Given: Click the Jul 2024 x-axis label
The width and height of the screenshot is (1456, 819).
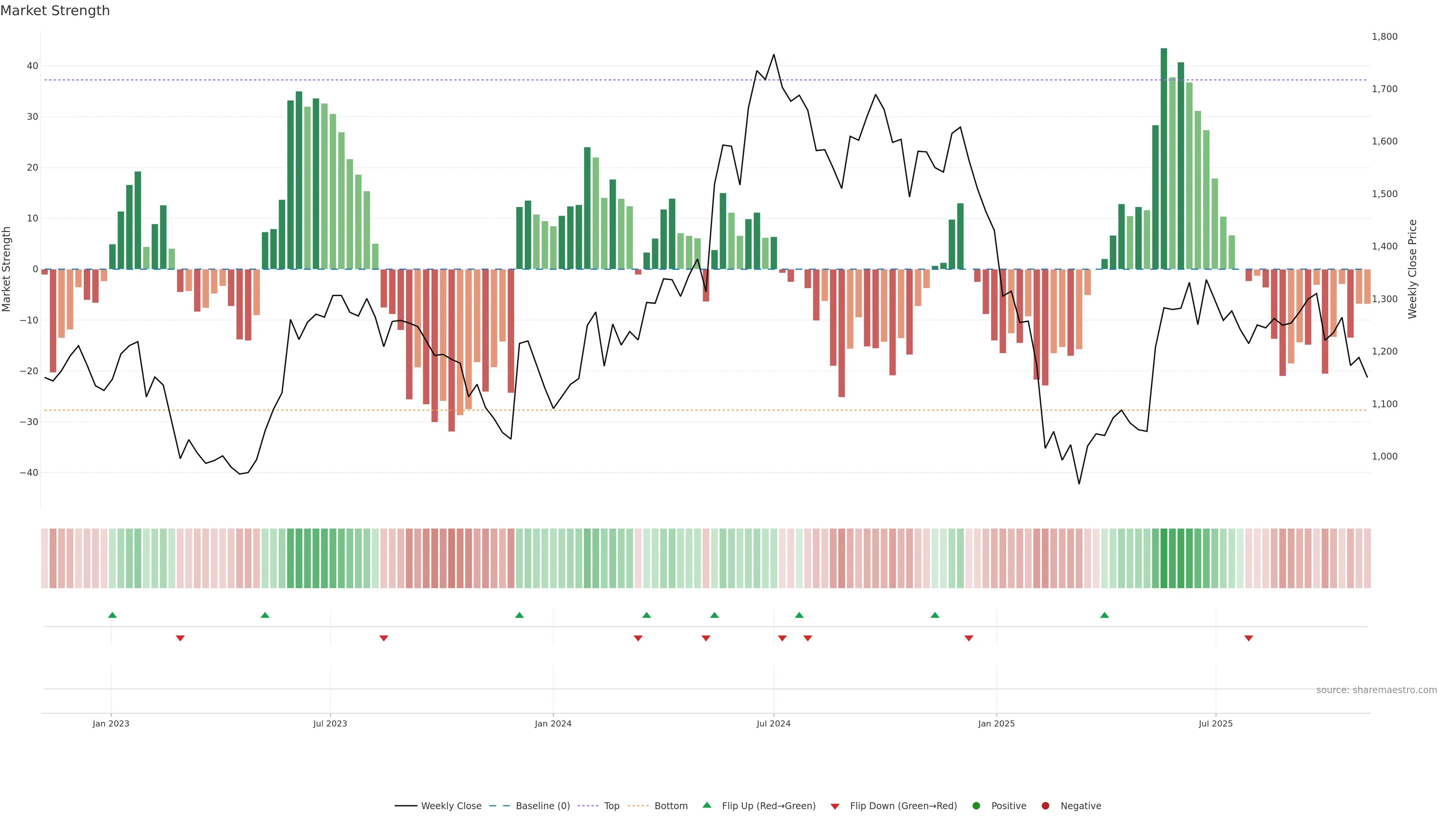Looking at the screenshot, I should coord(773,723).
